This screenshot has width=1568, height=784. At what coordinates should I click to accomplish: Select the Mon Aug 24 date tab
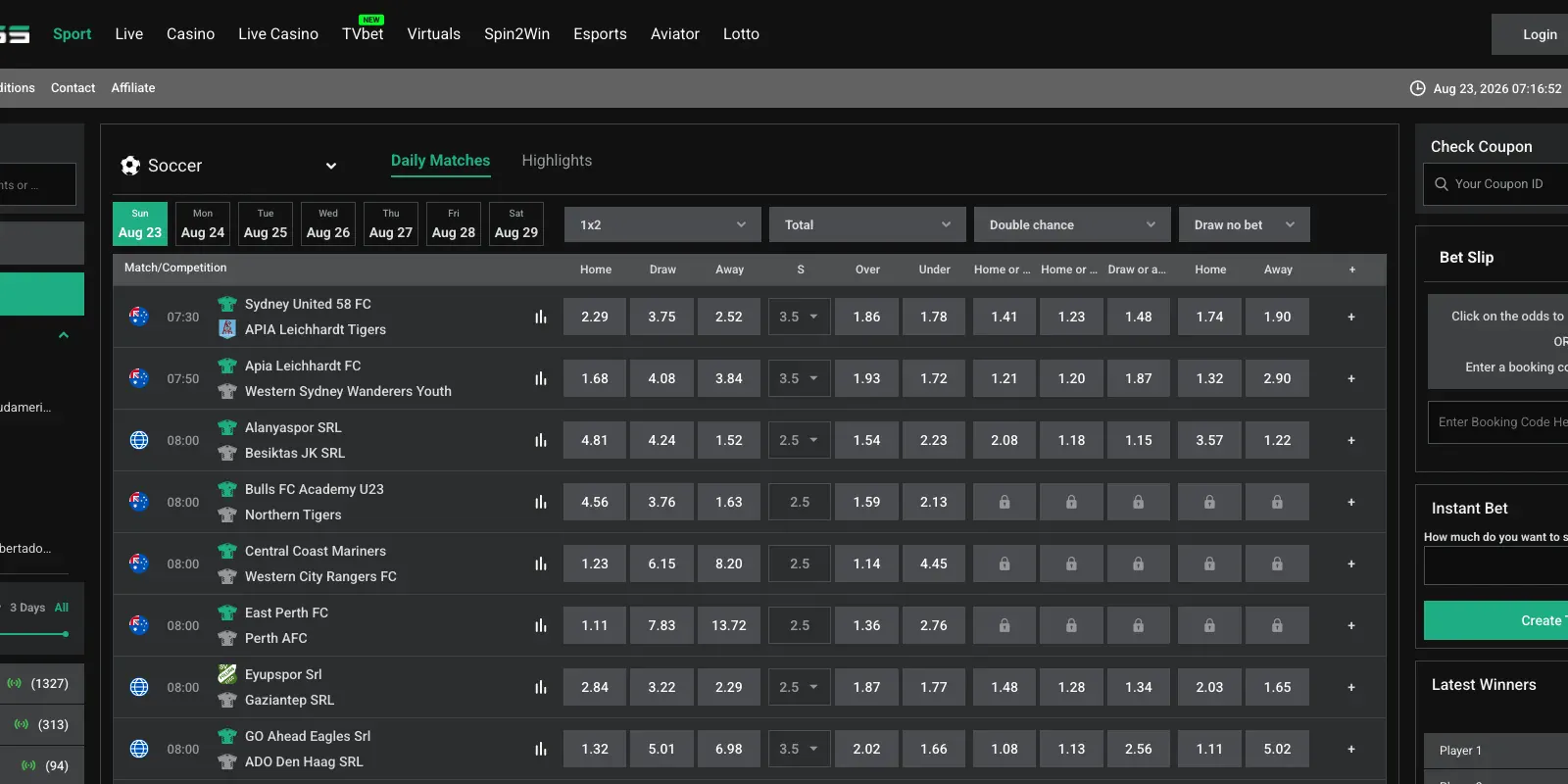203,223
